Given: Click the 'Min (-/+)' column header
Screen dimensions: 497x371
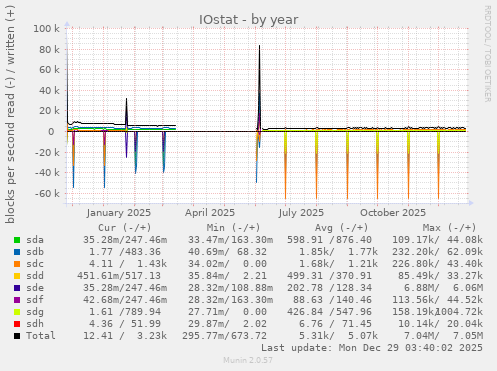Looking at the screenshot, I should pos(233,228).
